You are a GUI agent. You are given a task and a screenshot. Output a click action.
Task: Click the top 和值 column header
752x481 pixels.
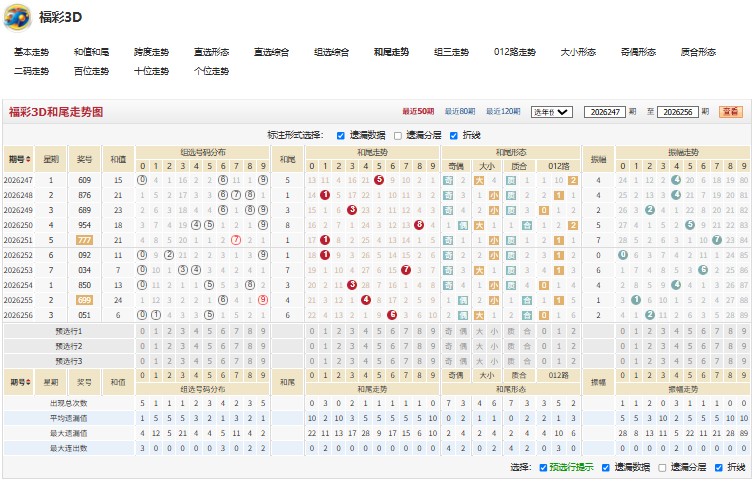(x=118, y=159)
